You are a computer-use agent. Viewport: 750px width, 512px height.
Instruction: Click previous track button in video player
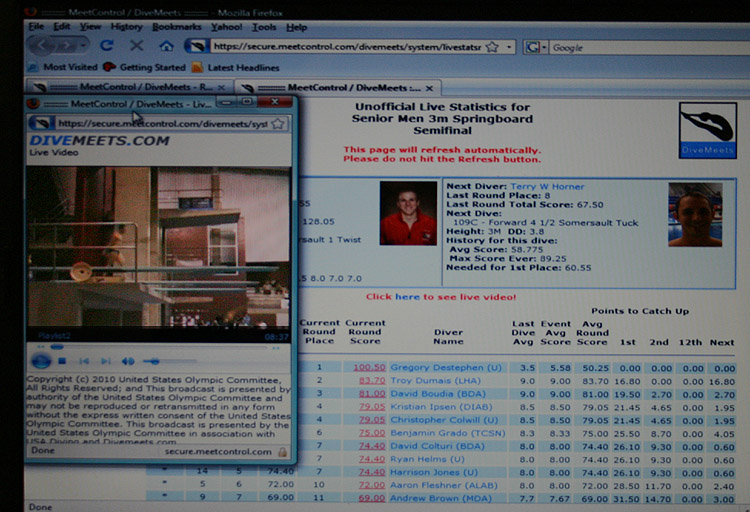84,361
